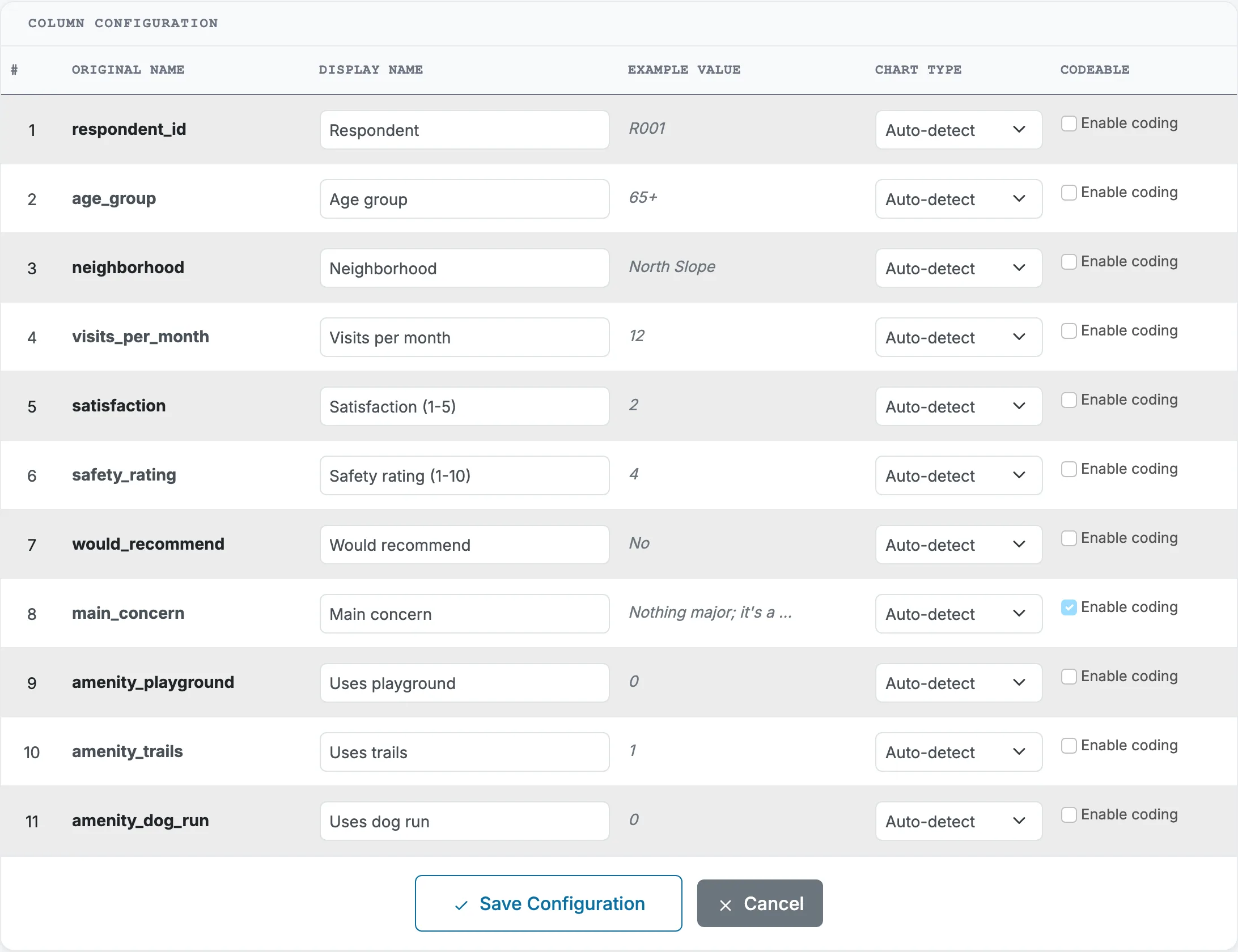Edit the Uses playground display name

tap(464, 683)
